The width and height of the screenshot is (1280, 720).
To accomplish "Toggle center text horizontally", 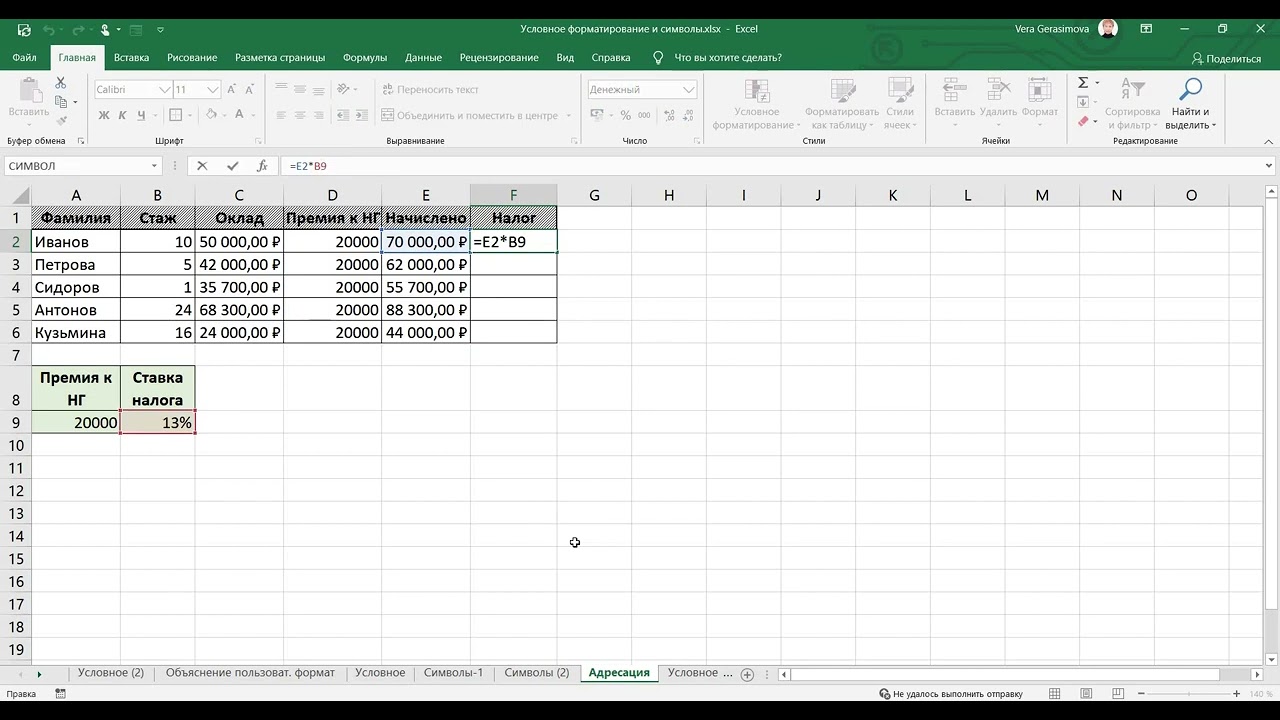I will point(300,116).
